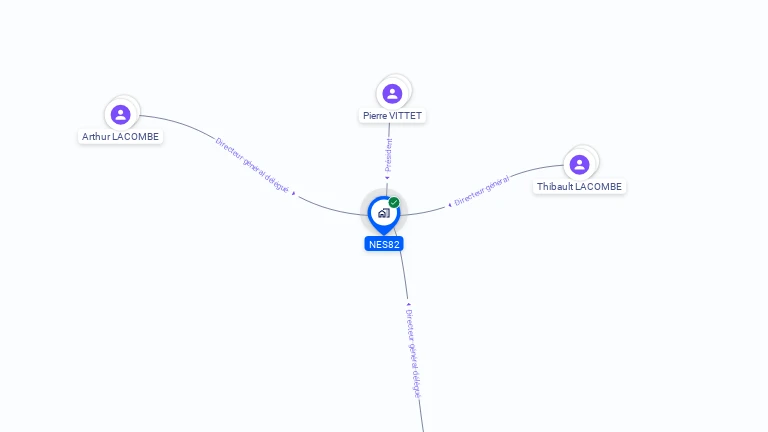Open the NES82 blue name label
768x432 pixels.
(384, 244)
